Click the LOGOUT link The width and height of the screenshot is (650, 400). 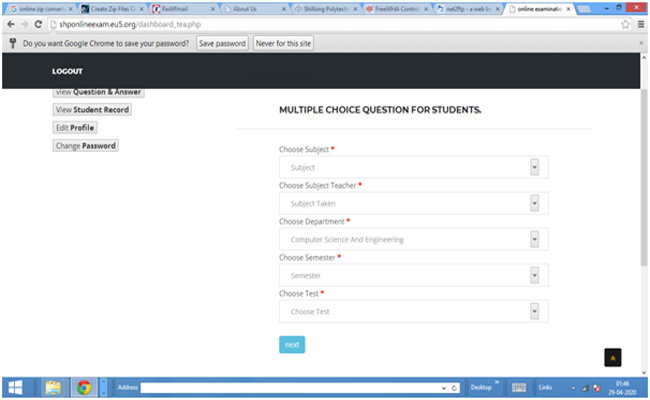pos(67,71)
